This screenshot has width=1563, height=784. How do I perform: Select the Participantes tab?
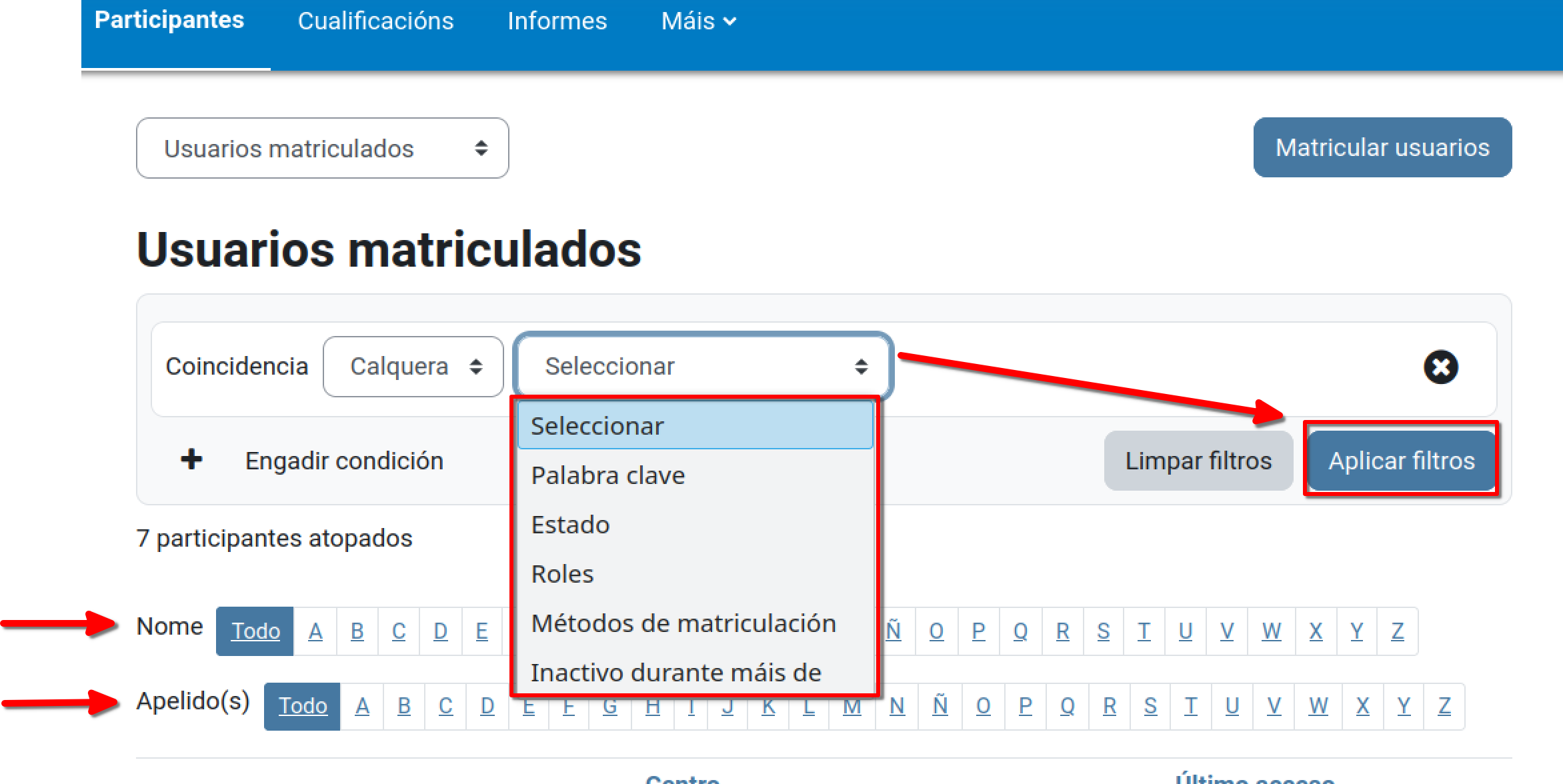169,21
